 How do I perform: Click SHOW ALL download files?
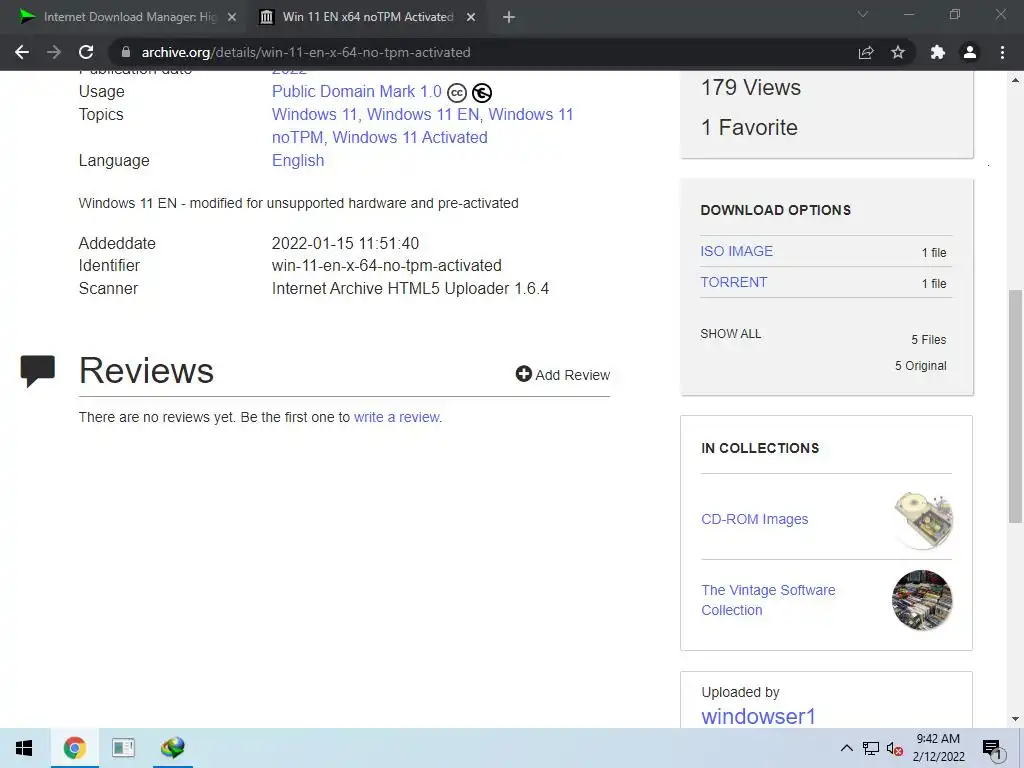tap(731, 334)
